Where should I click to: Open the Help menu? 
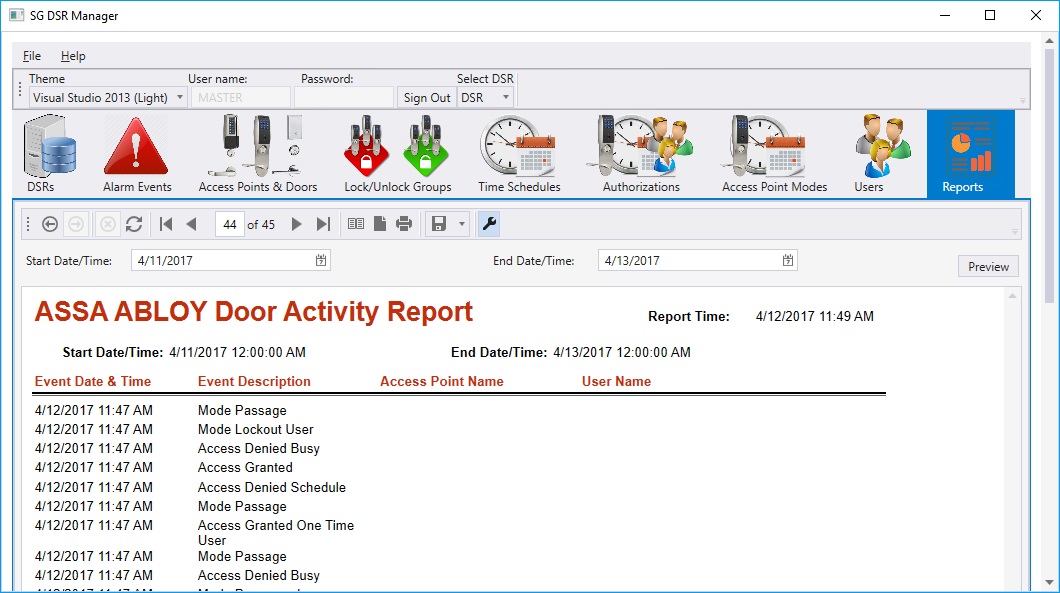(73, 56)
